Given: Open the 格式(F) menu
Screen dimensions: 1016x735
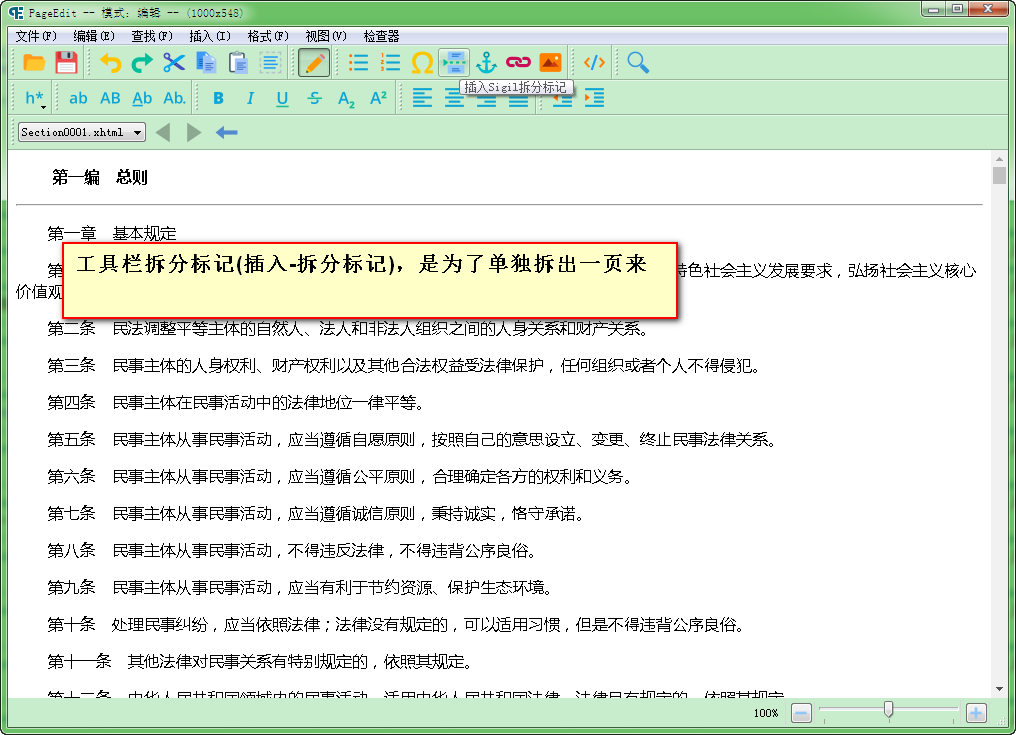Looking at the screenshot, I should (x=268, y=36).
